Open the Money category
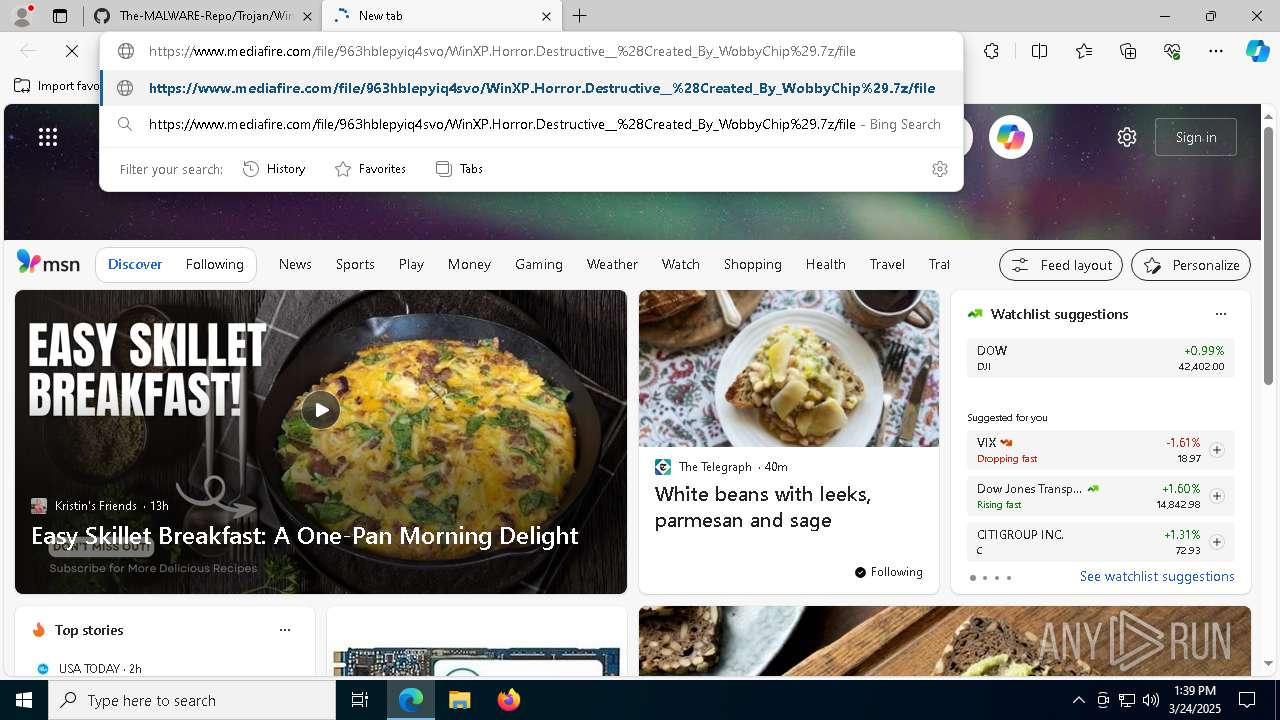Screen dimensions: 1280x720 [469, 264]
